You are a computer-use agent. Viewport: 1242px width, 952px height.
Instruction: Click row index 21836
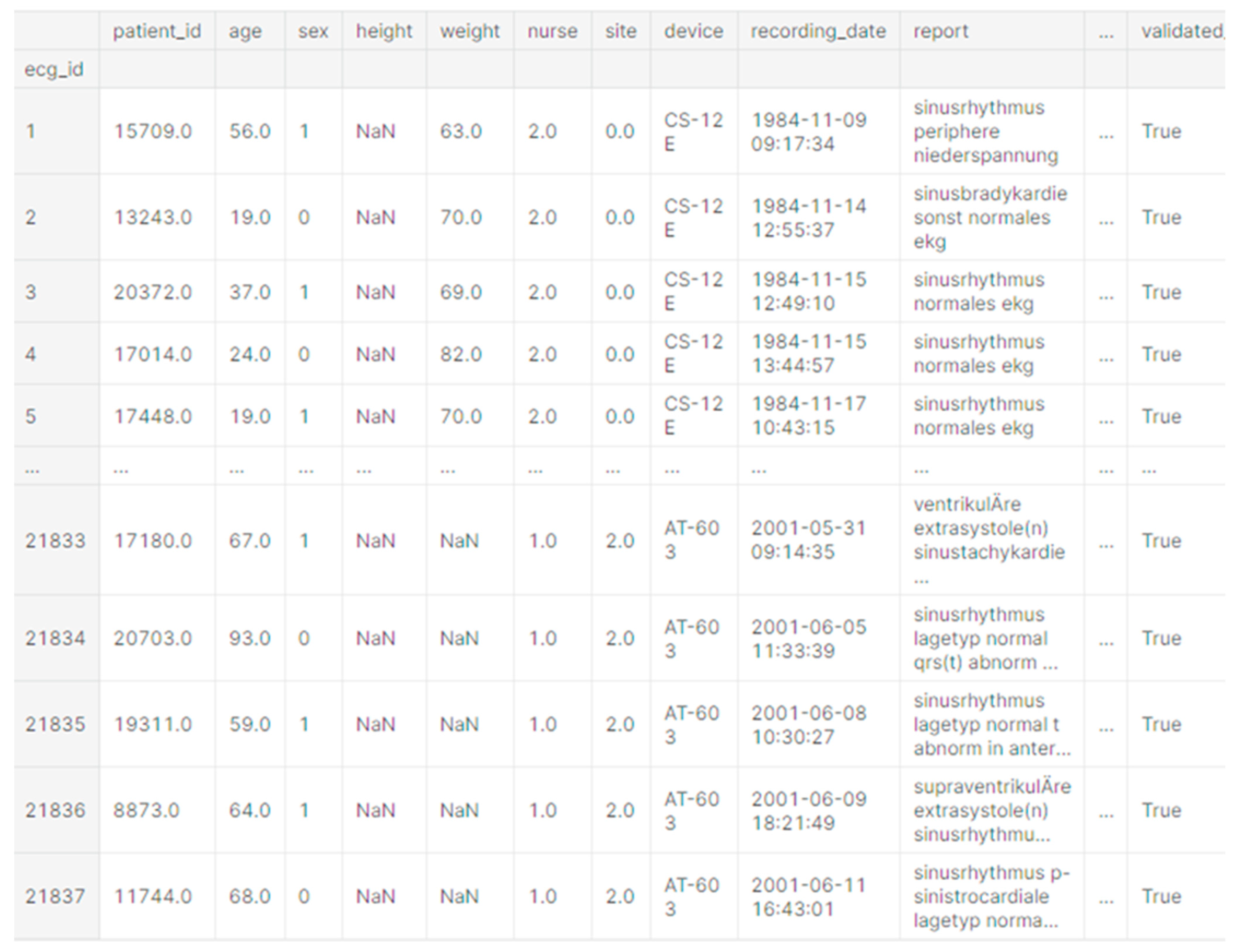coord(55,810)
